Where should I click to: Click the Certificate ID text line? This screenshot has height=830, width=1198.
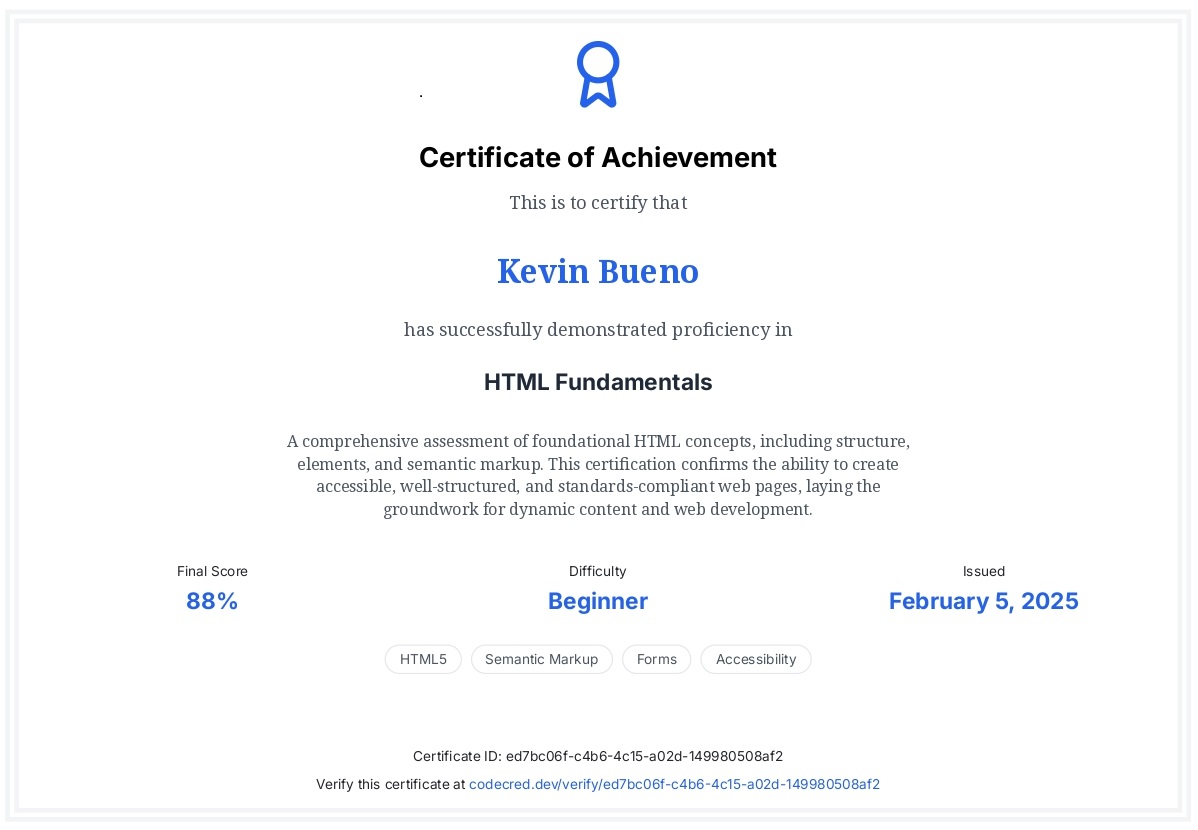pos(597,756)
